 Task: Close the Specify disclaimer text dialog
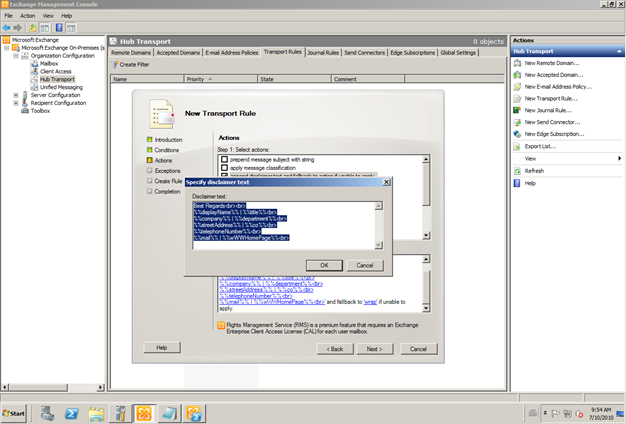tap(386, 182)
